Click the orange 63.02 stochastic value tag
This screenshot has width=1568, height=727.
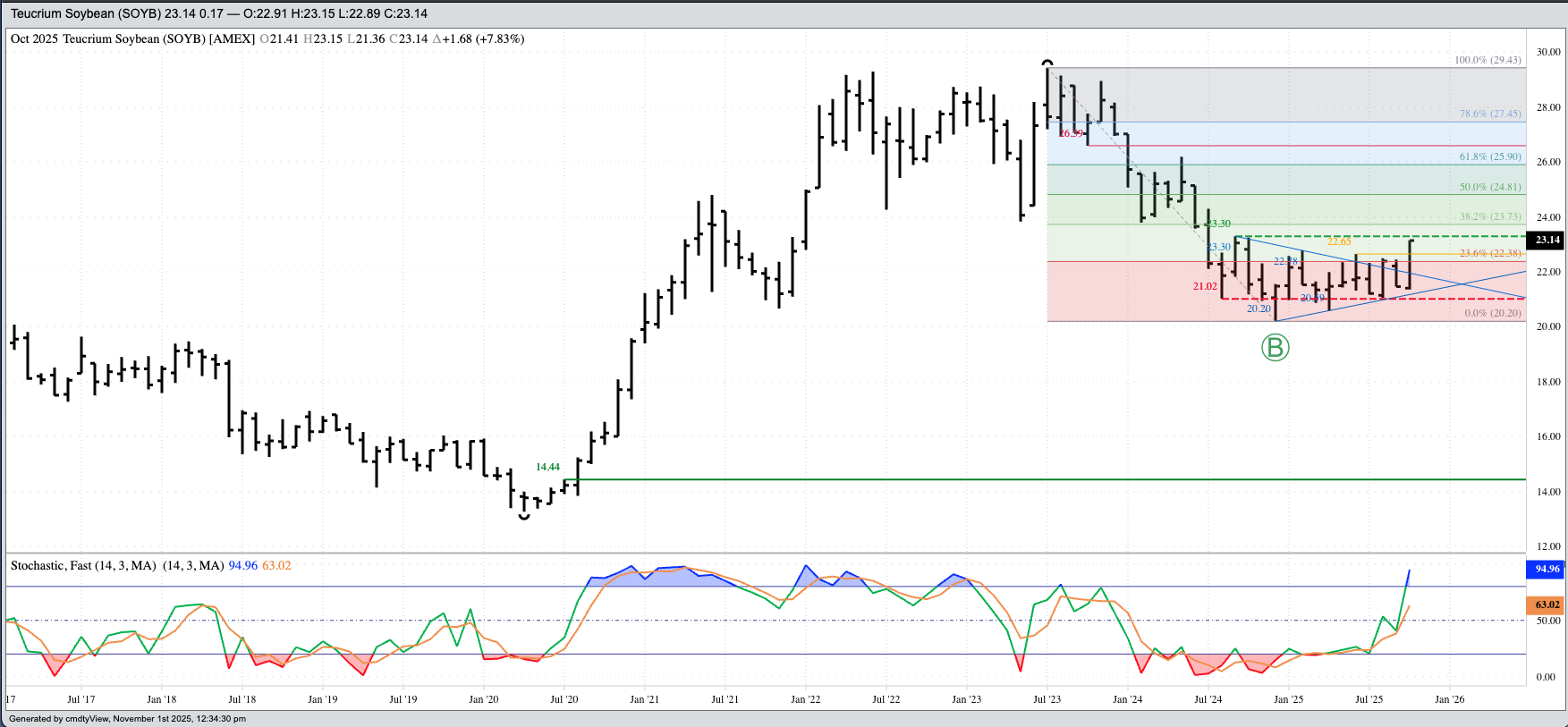point(1547,604)
